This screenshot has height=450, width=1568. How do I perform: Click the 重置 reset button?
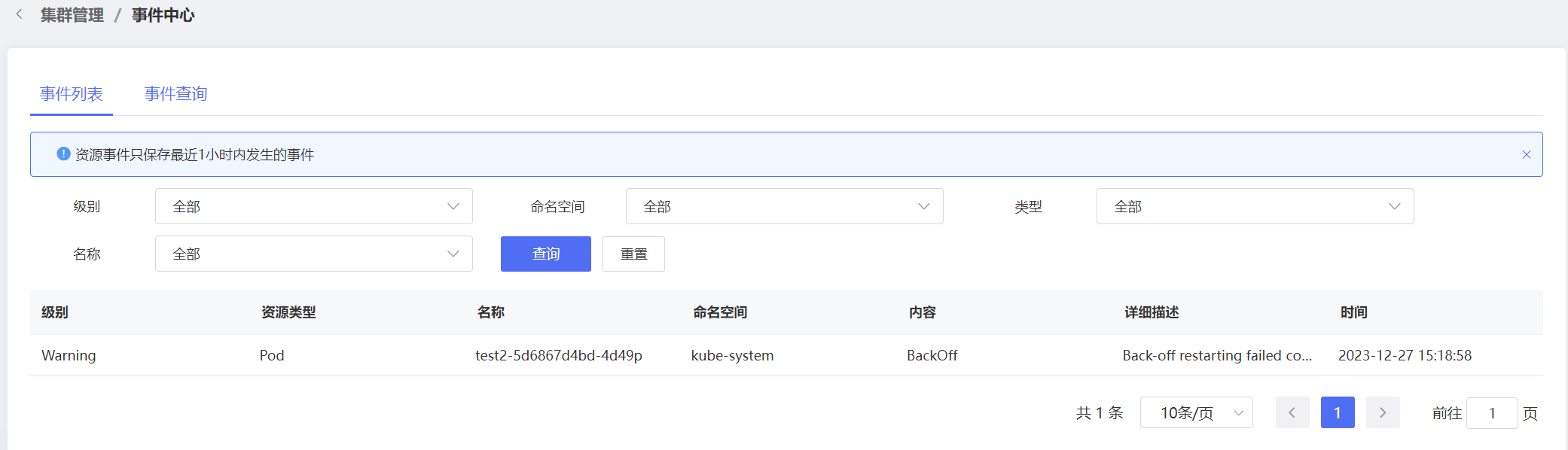(633, 254)
